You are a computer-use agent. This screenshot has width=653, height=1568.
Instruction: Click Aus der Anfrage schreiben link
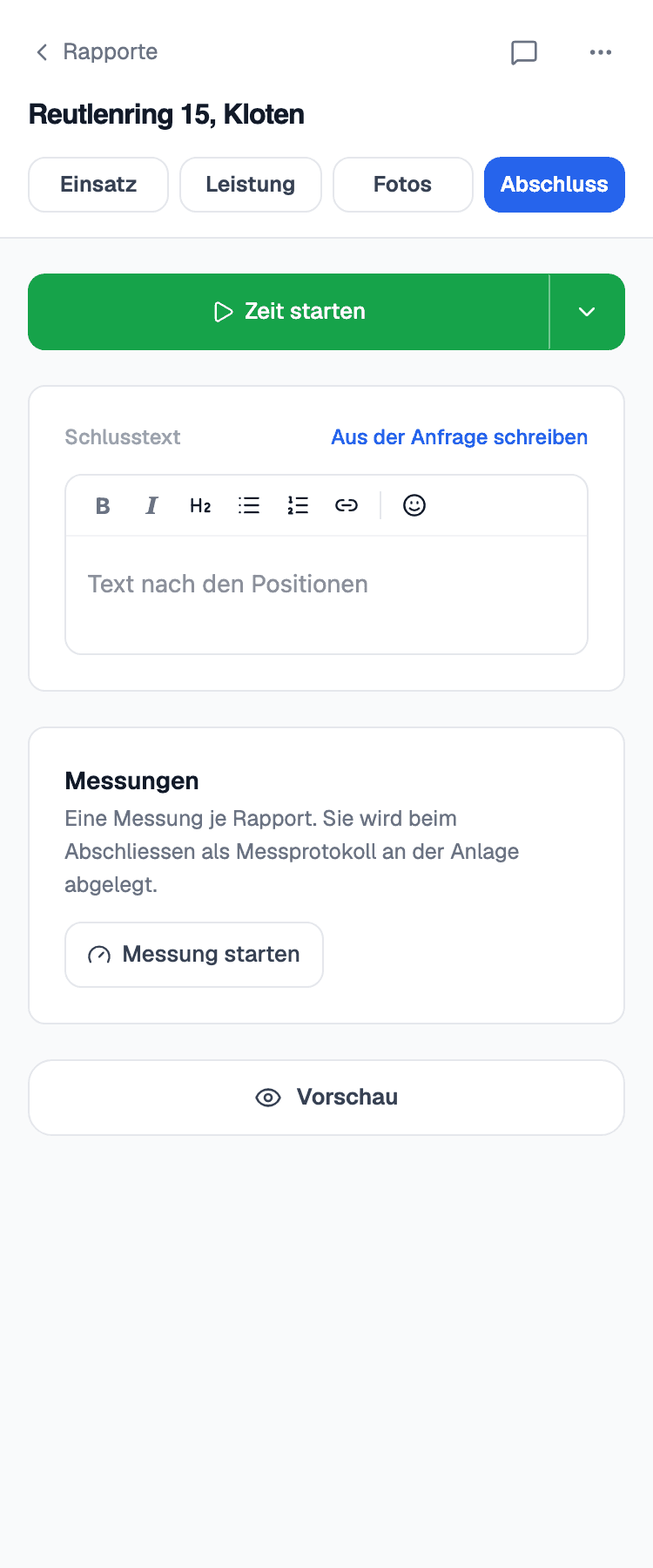pos(460,437)
